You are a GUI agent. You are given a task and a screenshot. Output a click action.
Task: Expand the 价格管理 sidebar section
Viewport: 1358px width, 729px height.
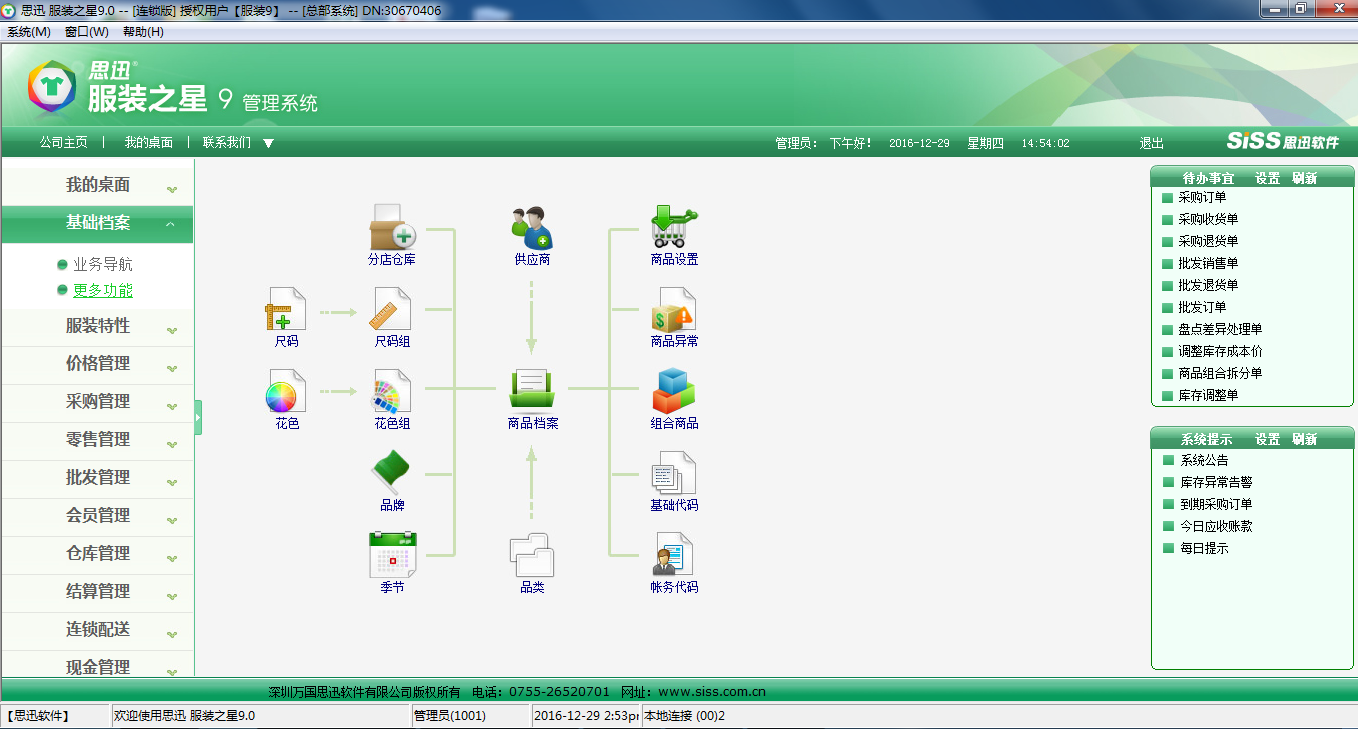click(97, 364)
